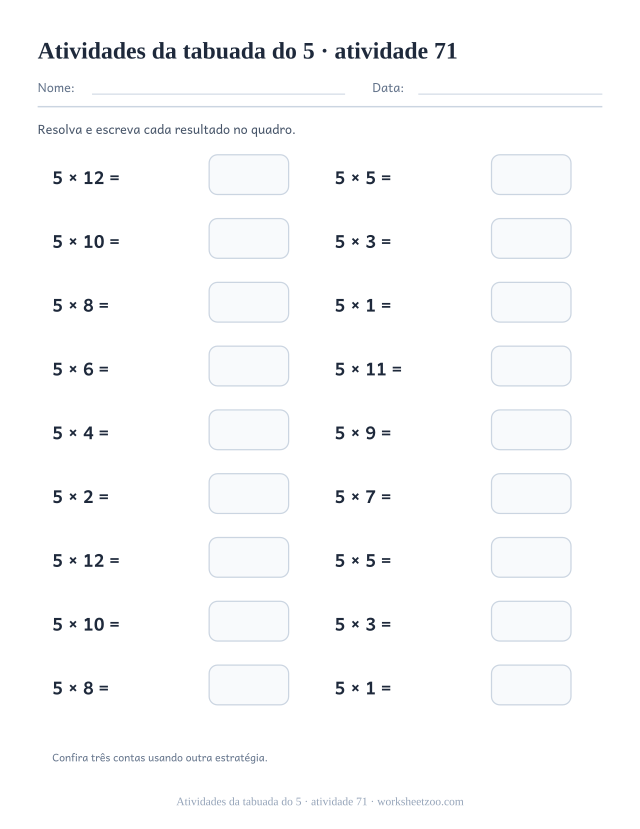This screenshot has height=829, width=640.
Task: Select answer box for last 5 × 1
Action: pyautogui.click(x=531, y=685)
